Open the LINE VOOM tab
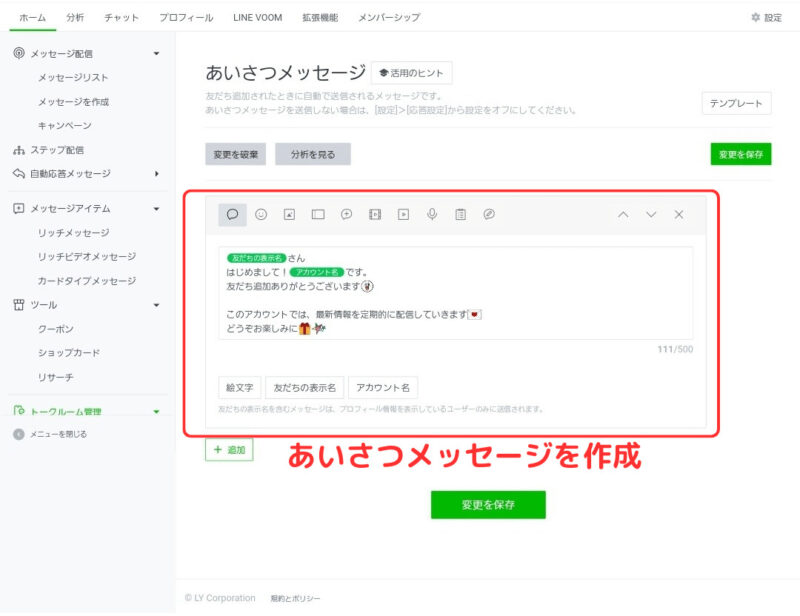The height and width of the screenshot is (616, 800). [x=258, y=17]
